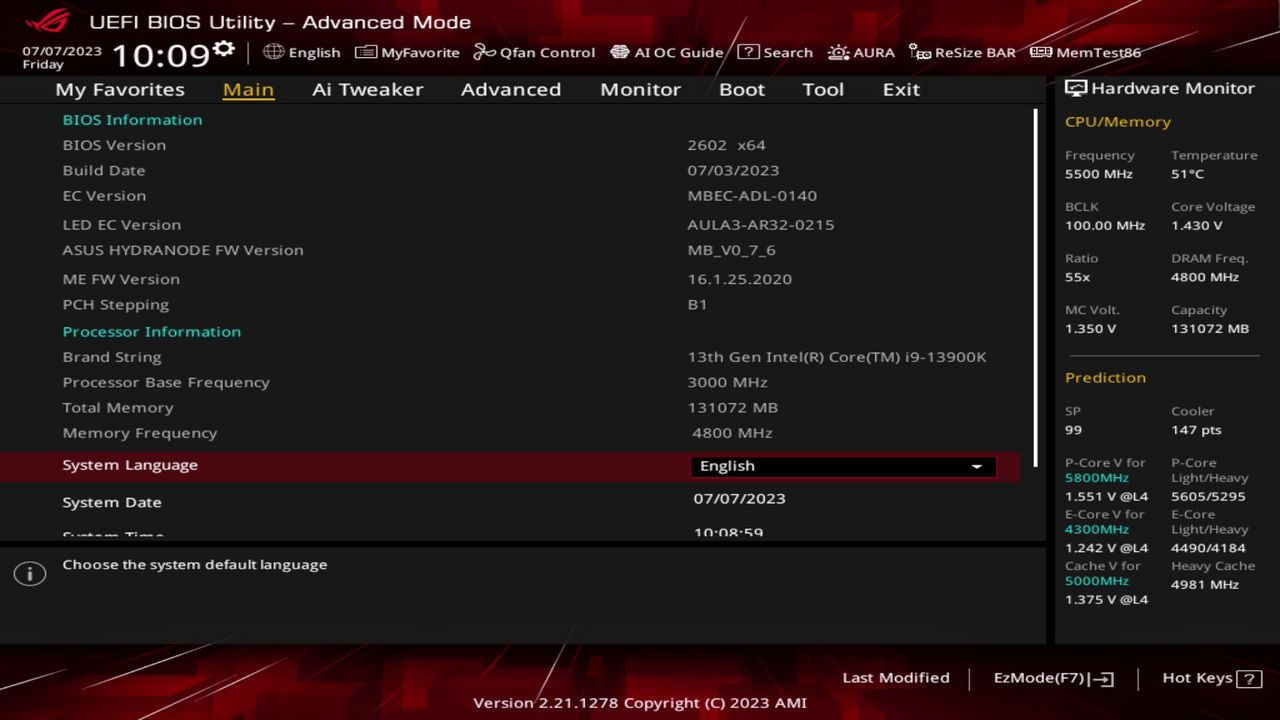Switch to My Favorites tab

pyautogui.click(x=120, y=89)
